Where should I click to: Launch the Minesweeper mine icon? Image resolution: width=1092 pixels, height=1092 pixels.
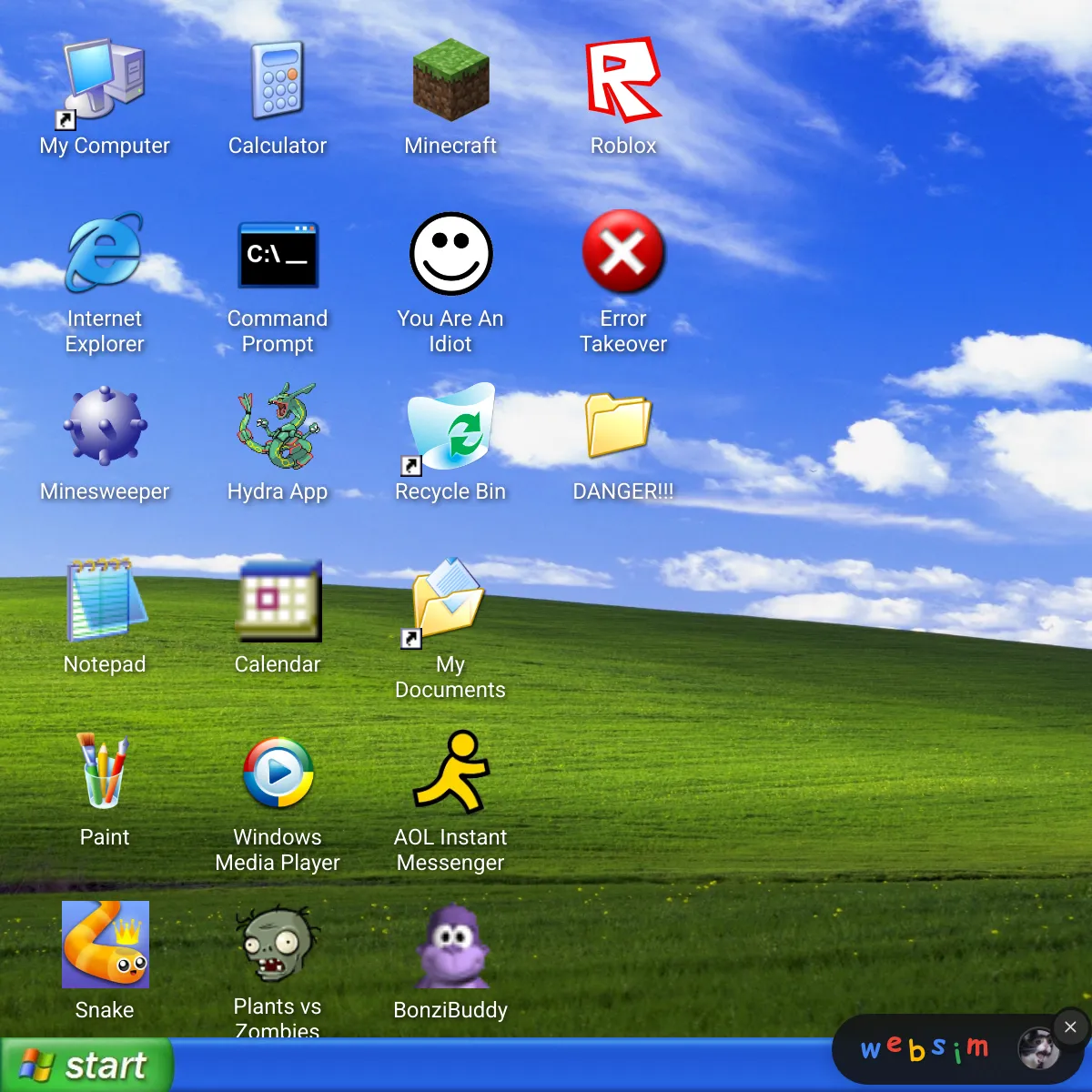click(105, 426)
